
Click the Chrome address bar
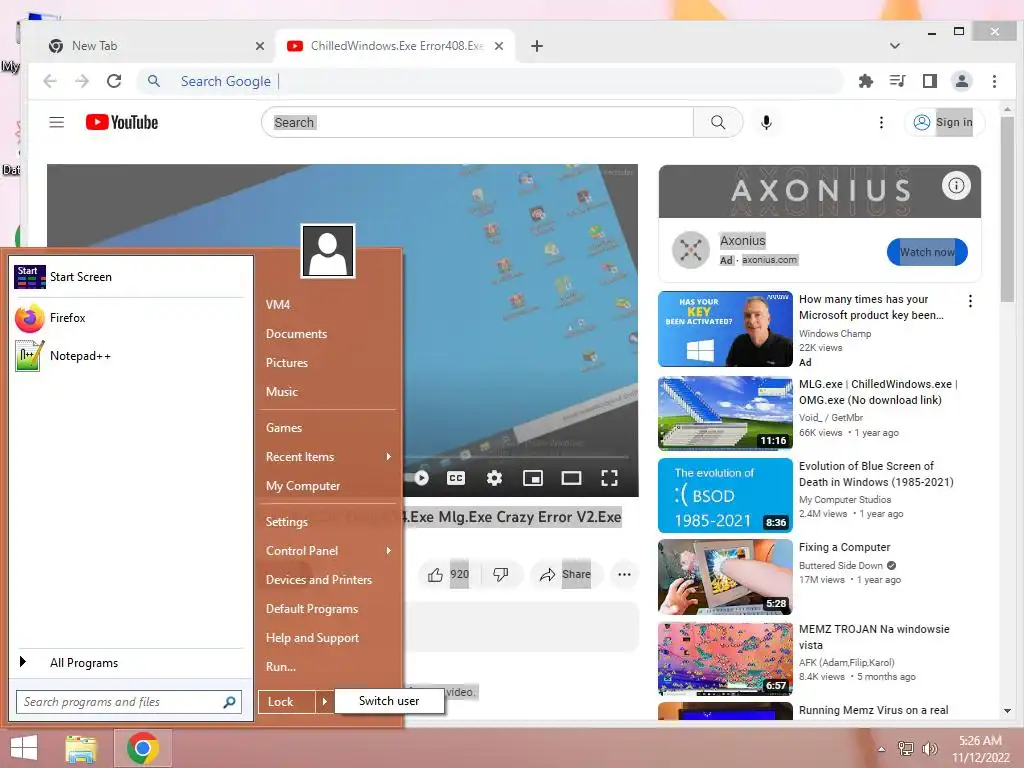490,81
